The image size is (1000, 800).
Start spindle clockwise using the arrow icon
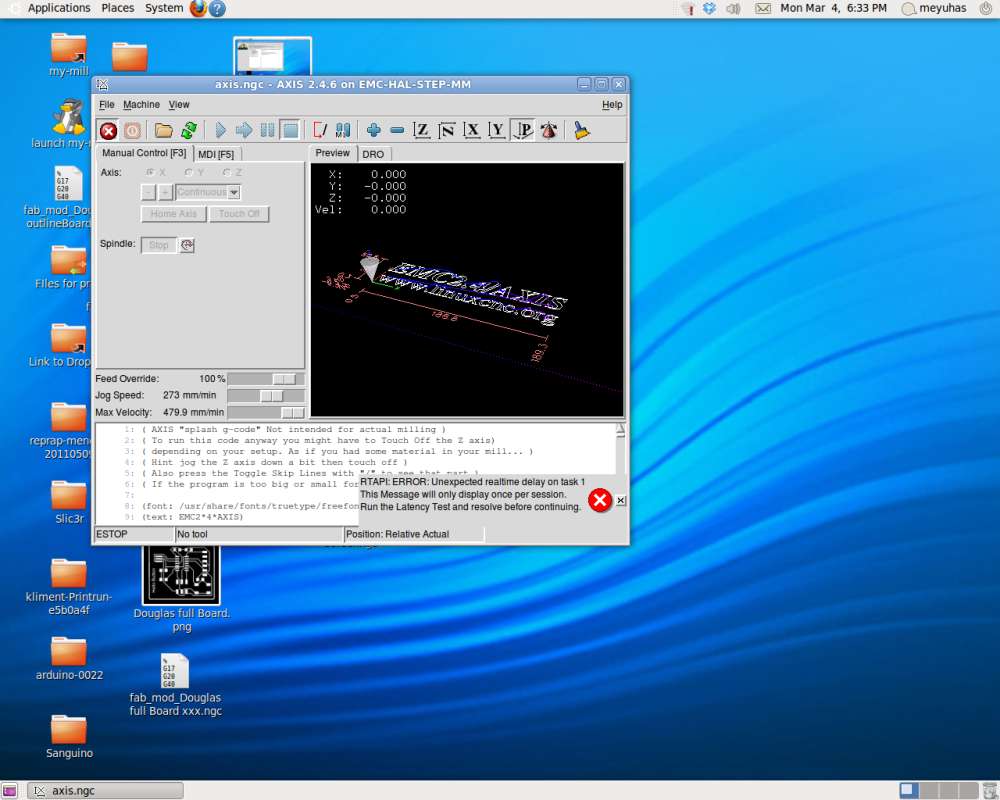[187, 245]
